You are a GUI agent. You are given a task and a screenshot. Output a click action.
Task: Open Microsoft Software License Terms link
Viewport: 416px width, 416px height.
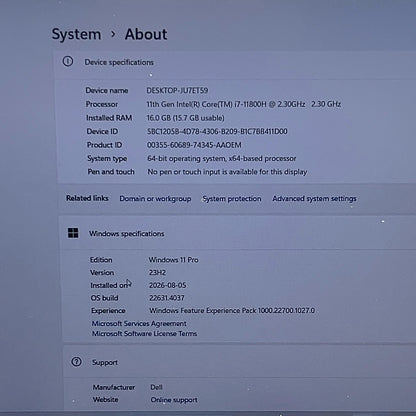(x=144, y=333)
